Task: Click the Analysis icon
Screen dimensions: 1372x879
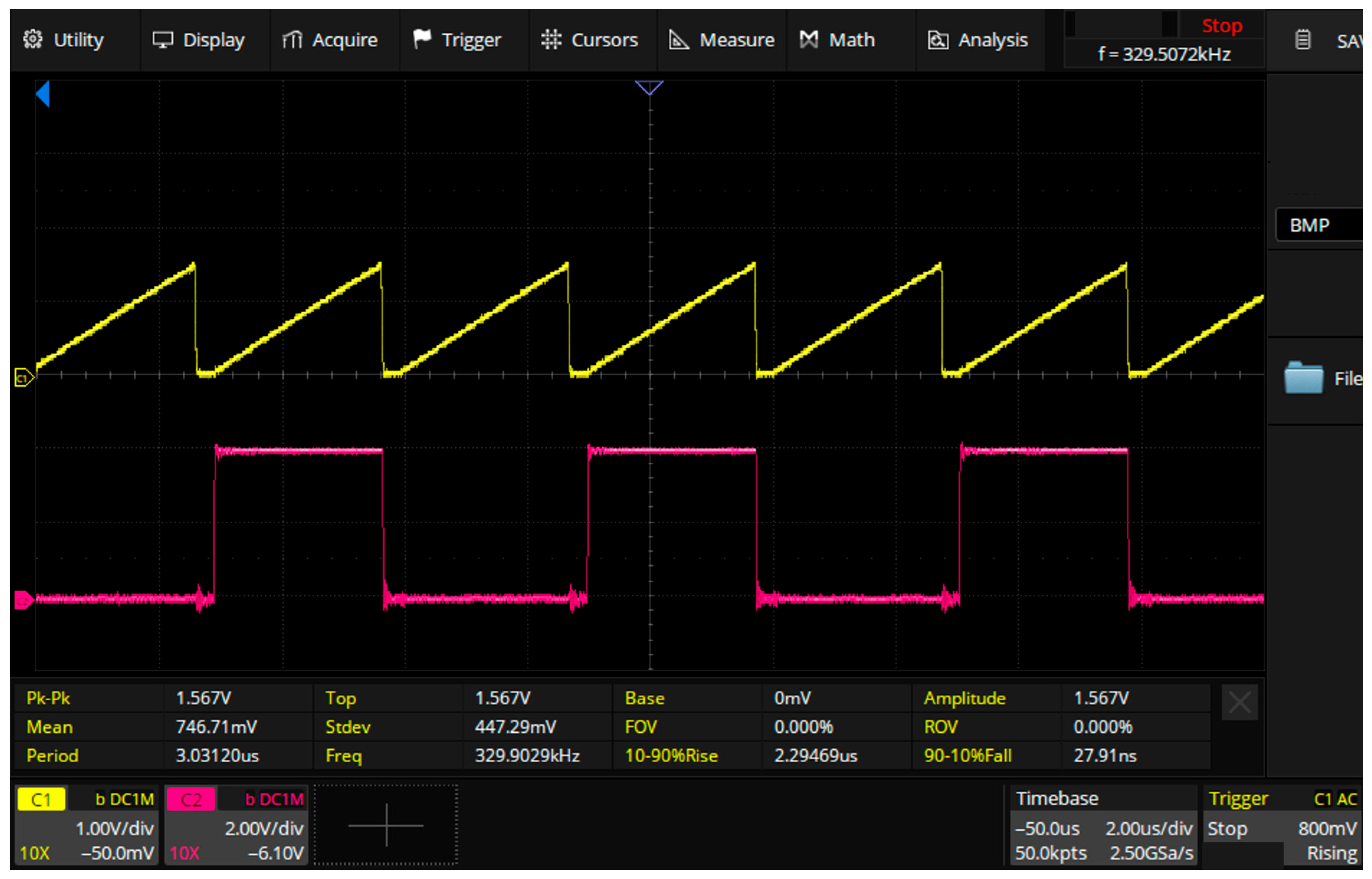Action: pos(938,40)
